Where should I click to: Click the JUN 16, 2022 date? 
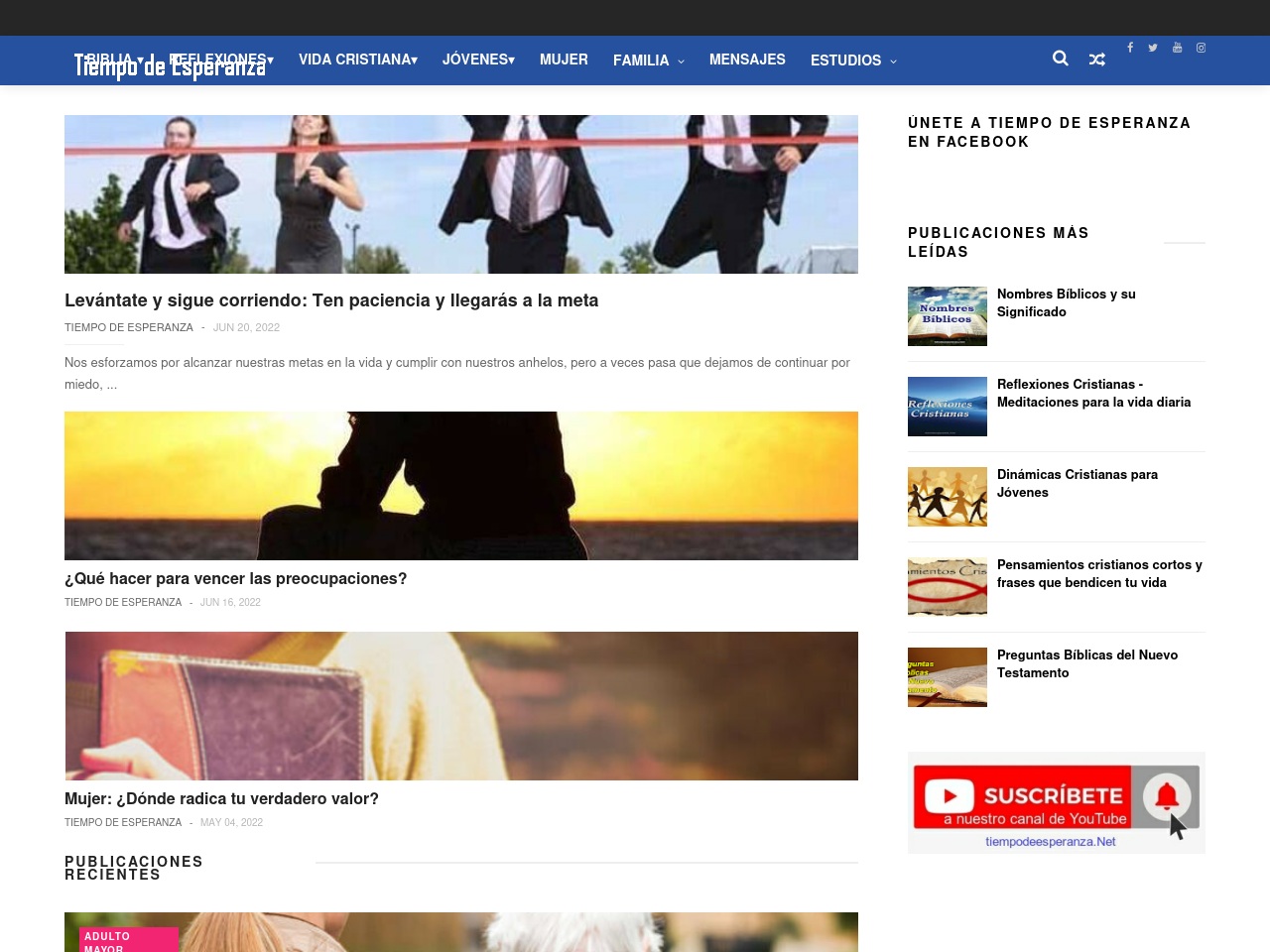point(230,602)
